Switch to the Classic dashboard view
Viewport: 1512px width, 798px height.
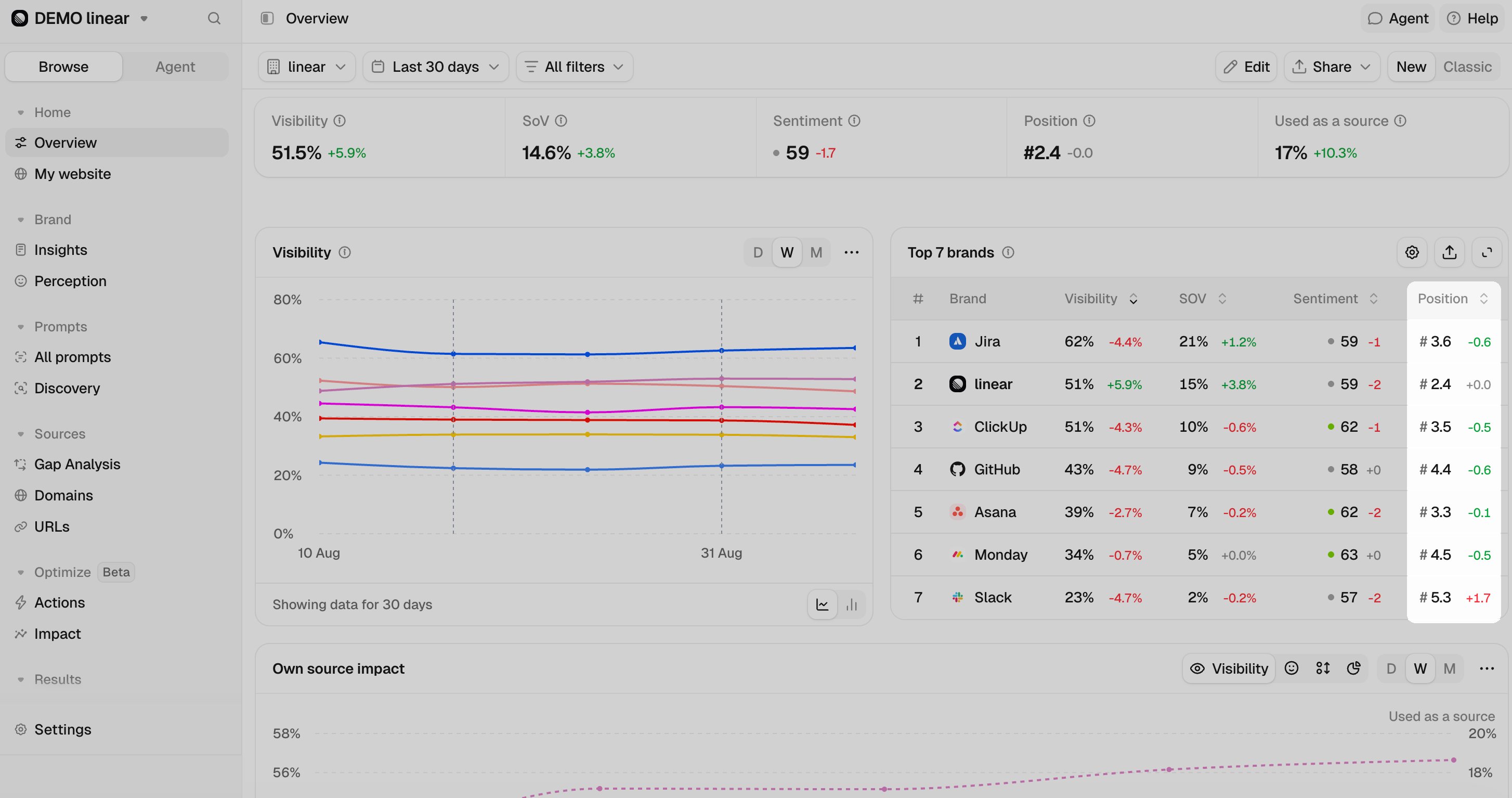click(x=1467, y=67)
